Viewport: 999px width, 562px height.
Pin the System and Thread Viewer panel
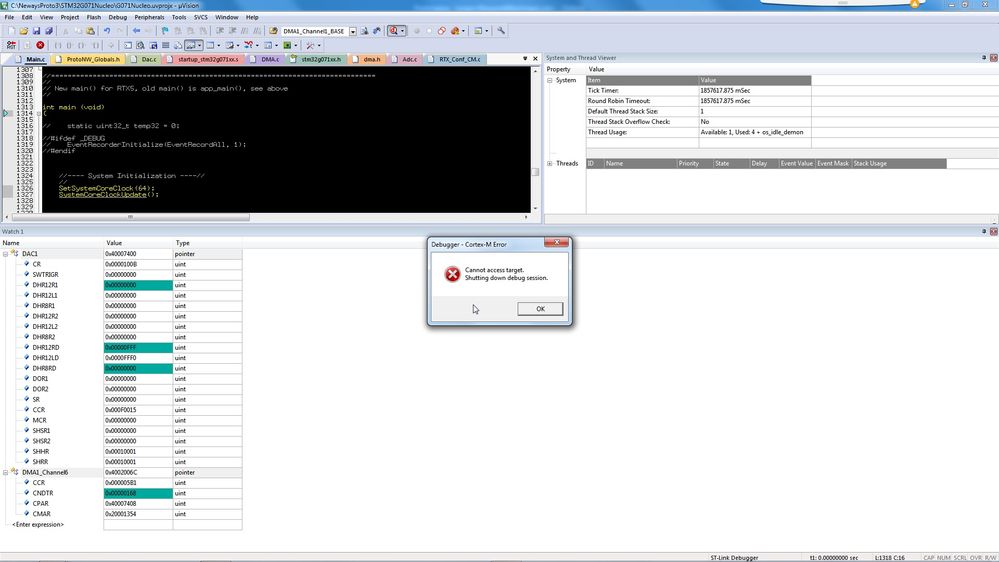(984, 57)
